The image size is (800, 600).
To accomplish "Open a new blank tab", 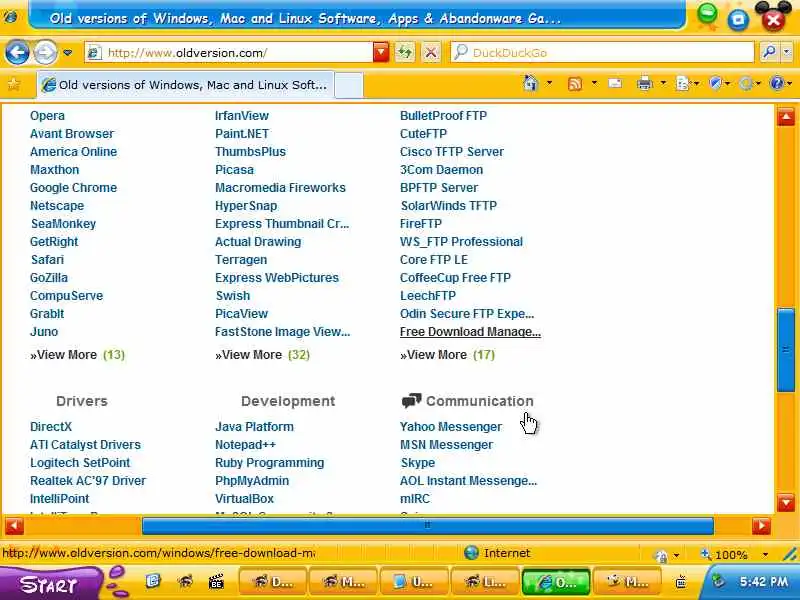I will point(349,85).
